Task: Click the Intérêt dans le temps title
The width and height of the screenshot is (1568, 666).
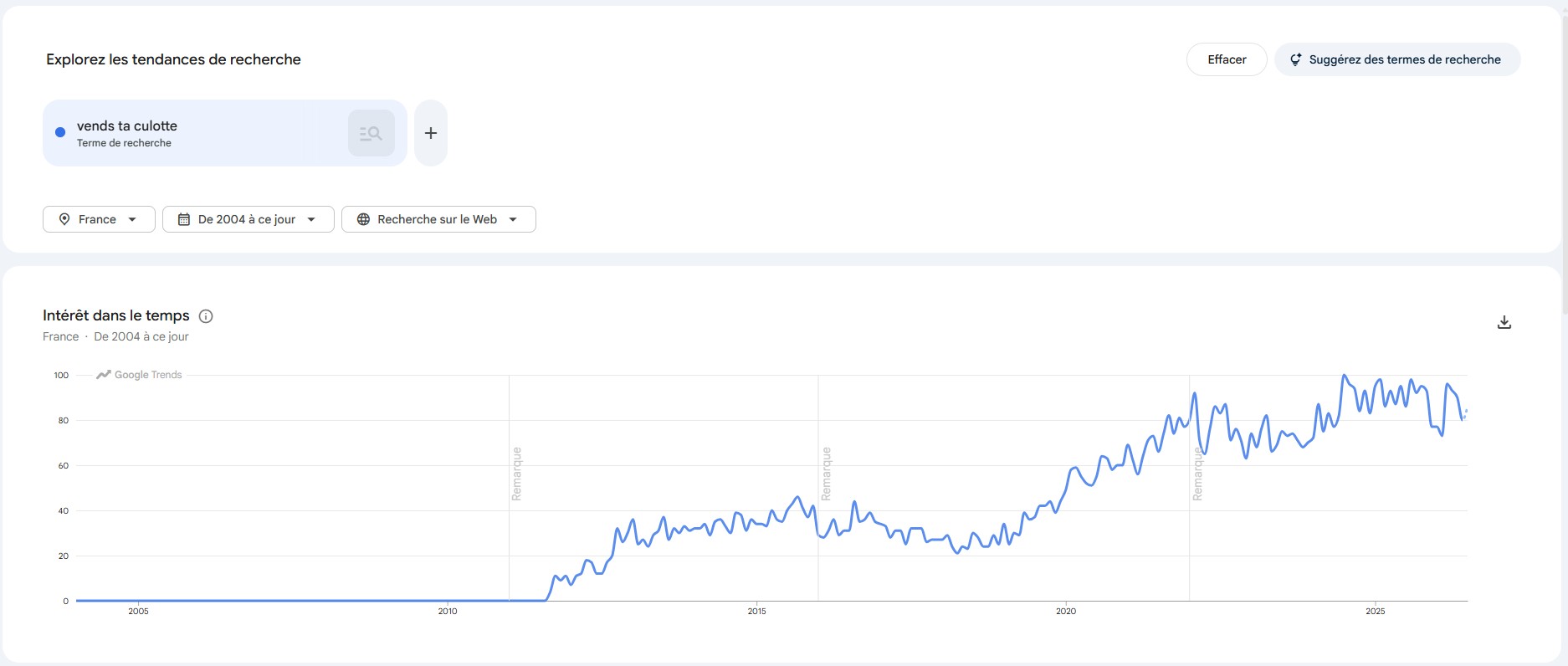Action: [116, 315]
